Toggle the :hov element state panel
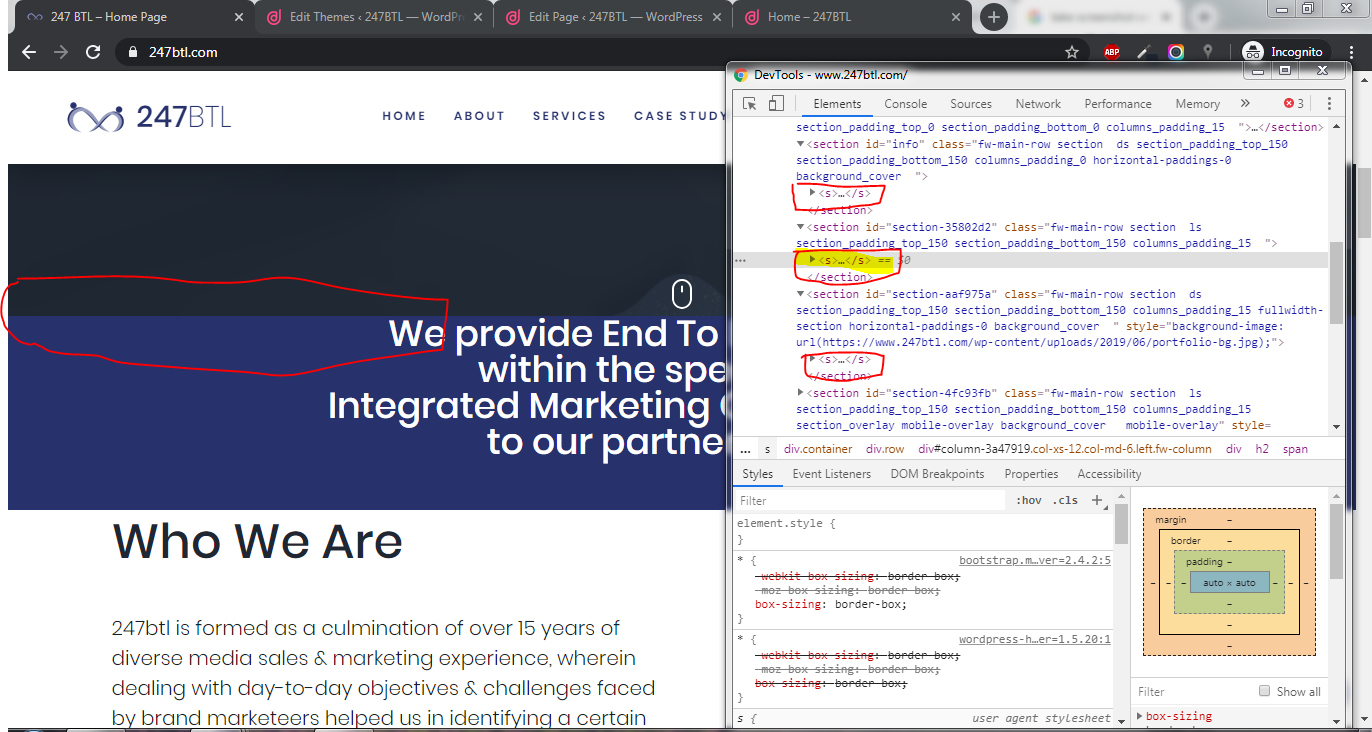The image size is (1372, 732). tap(1028, 500)
